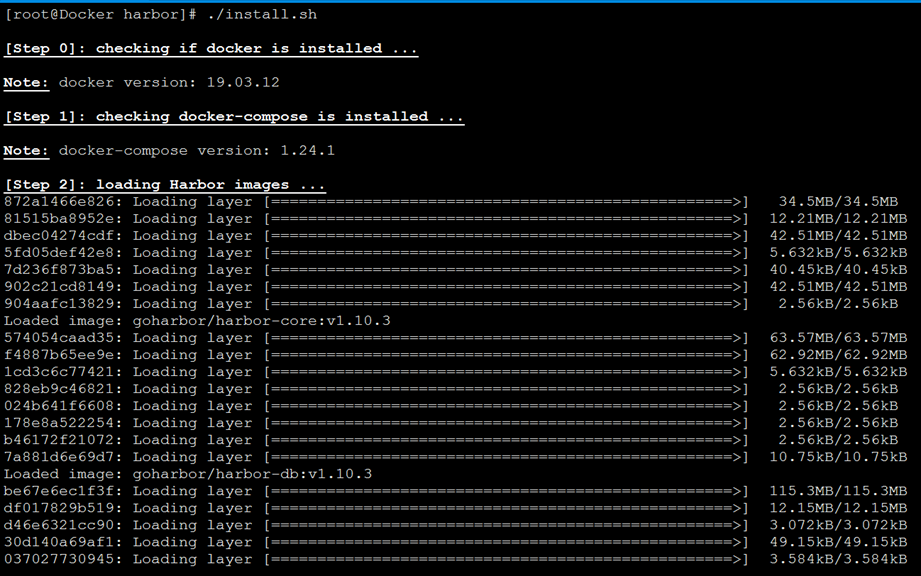
Task: Click the ./install.sh command text
Action: point(262,14)
